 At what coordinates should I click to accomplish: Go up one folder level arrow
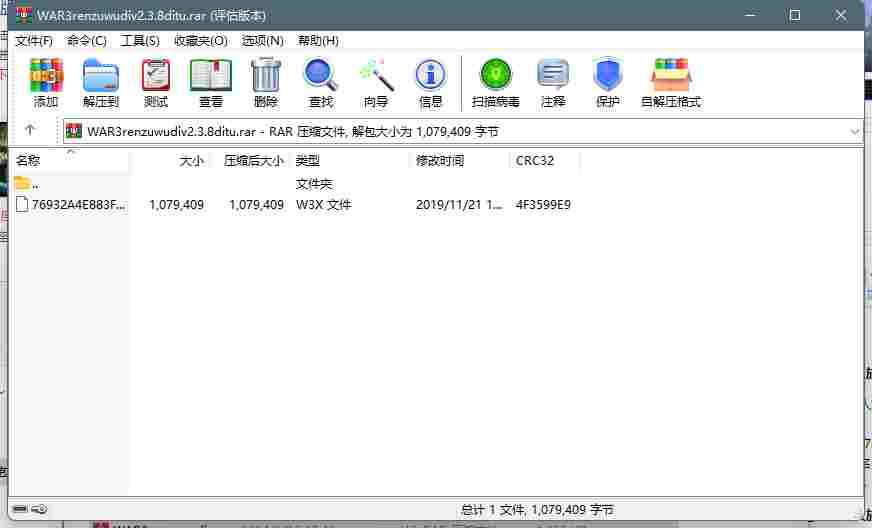tap(30, 130)
